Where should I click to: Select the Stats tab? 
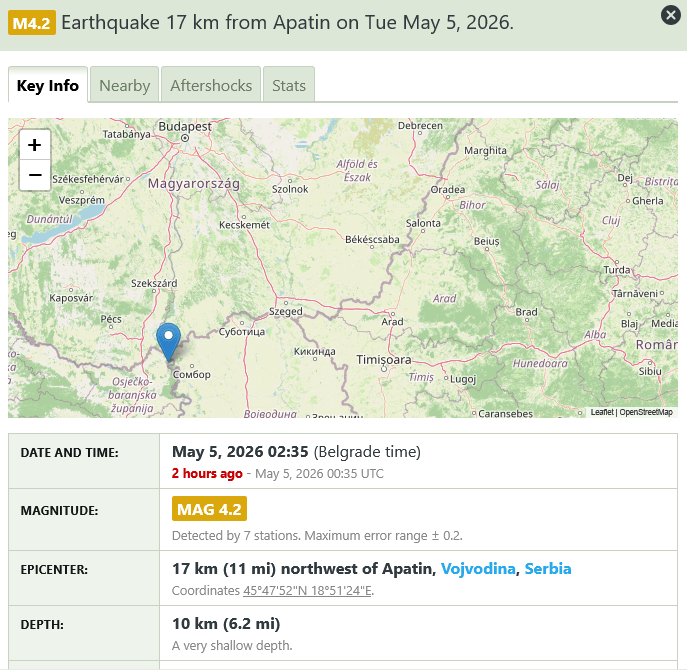(x=289, y=85)
